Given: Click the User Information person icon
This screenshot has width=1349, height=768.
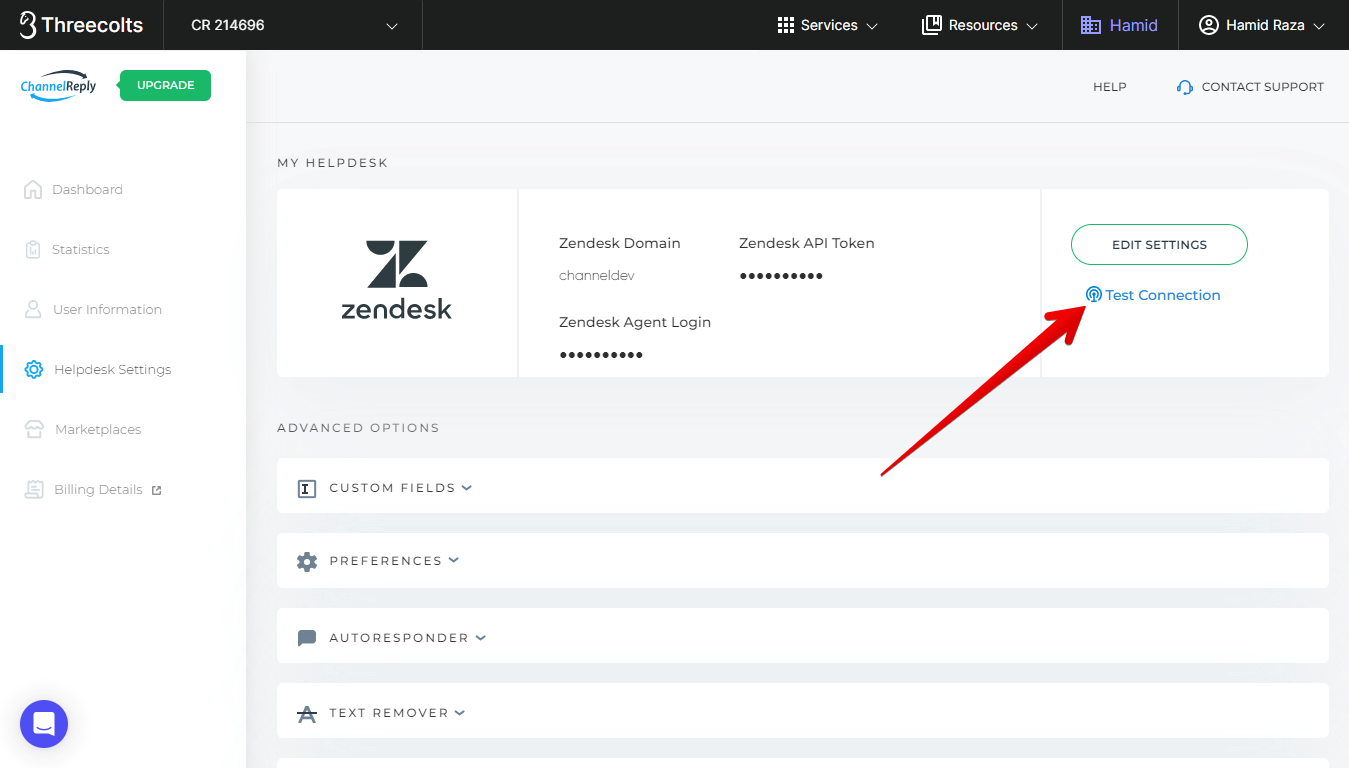Looking at the screenshot, I should [33, 309].
